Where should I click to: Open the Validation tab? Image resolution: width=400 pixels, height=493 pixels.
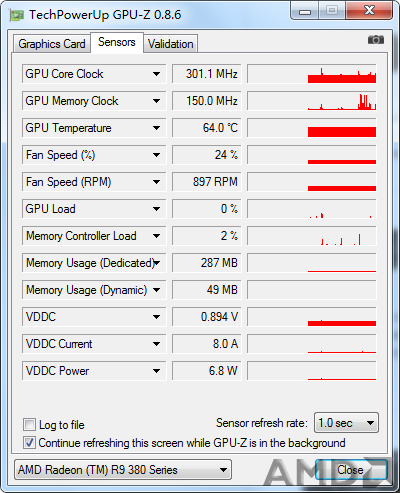click(171, 44)
